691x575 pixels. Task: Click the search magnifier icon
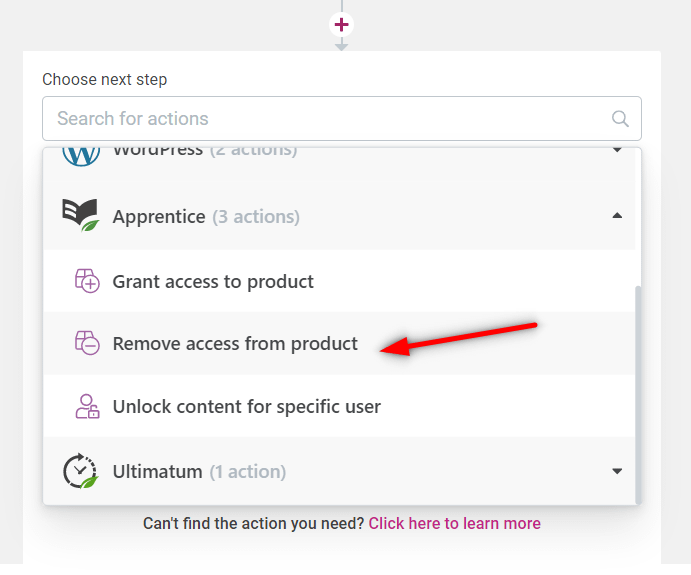(620, 119)
